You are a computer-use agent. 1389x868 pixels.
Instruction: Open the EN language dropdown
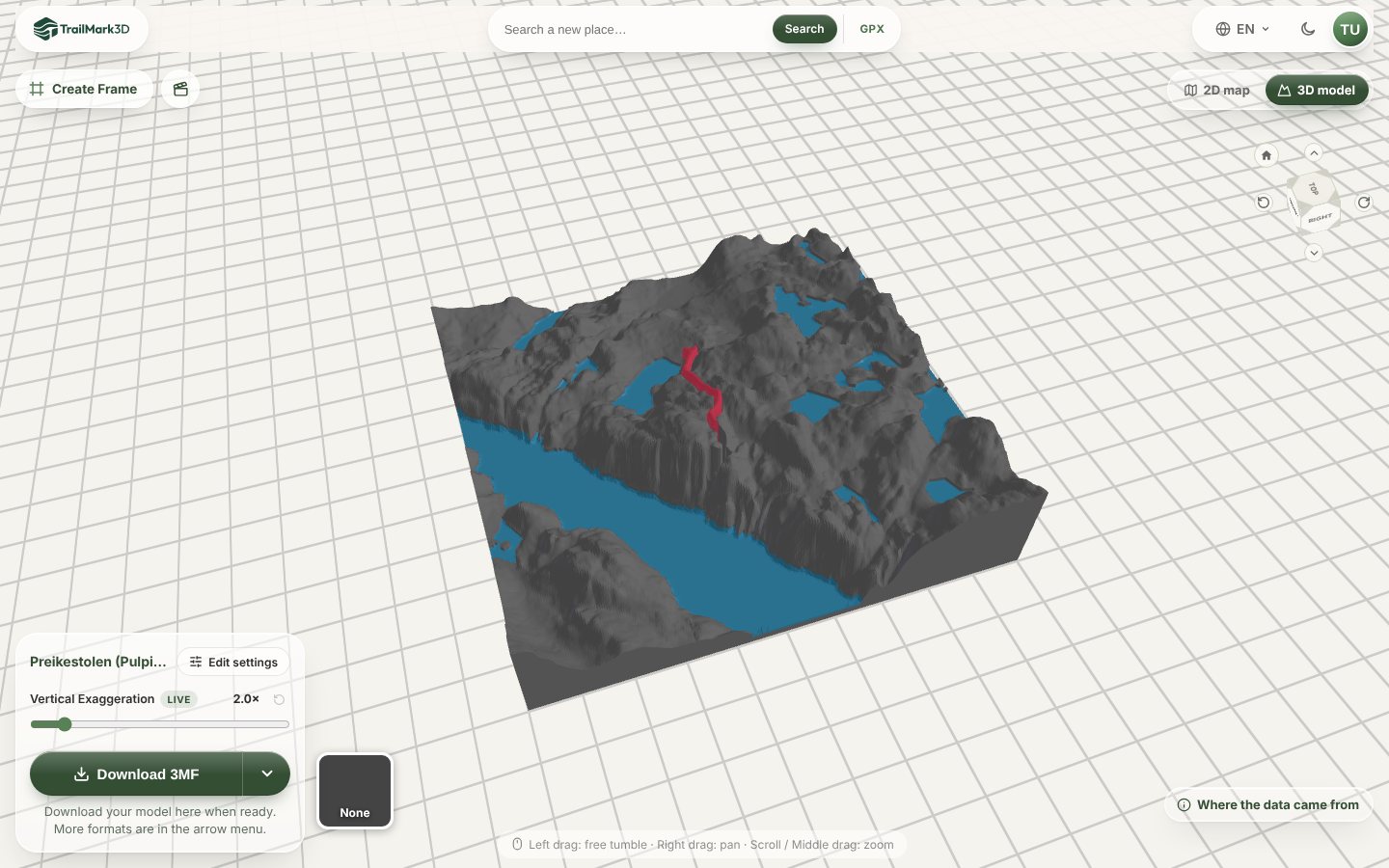tap(1242, 29)
